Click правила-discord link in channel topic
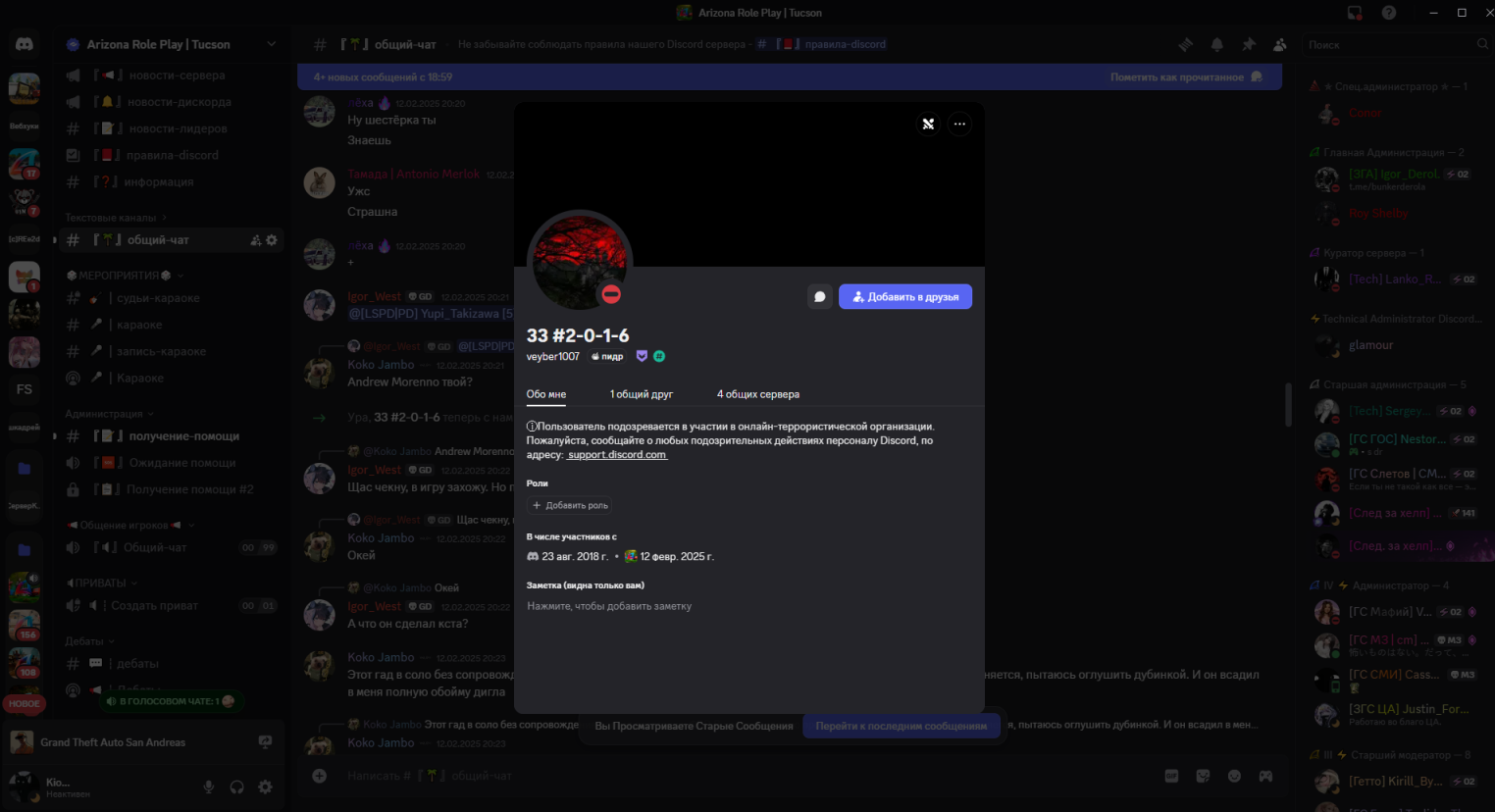 [823, 44]
